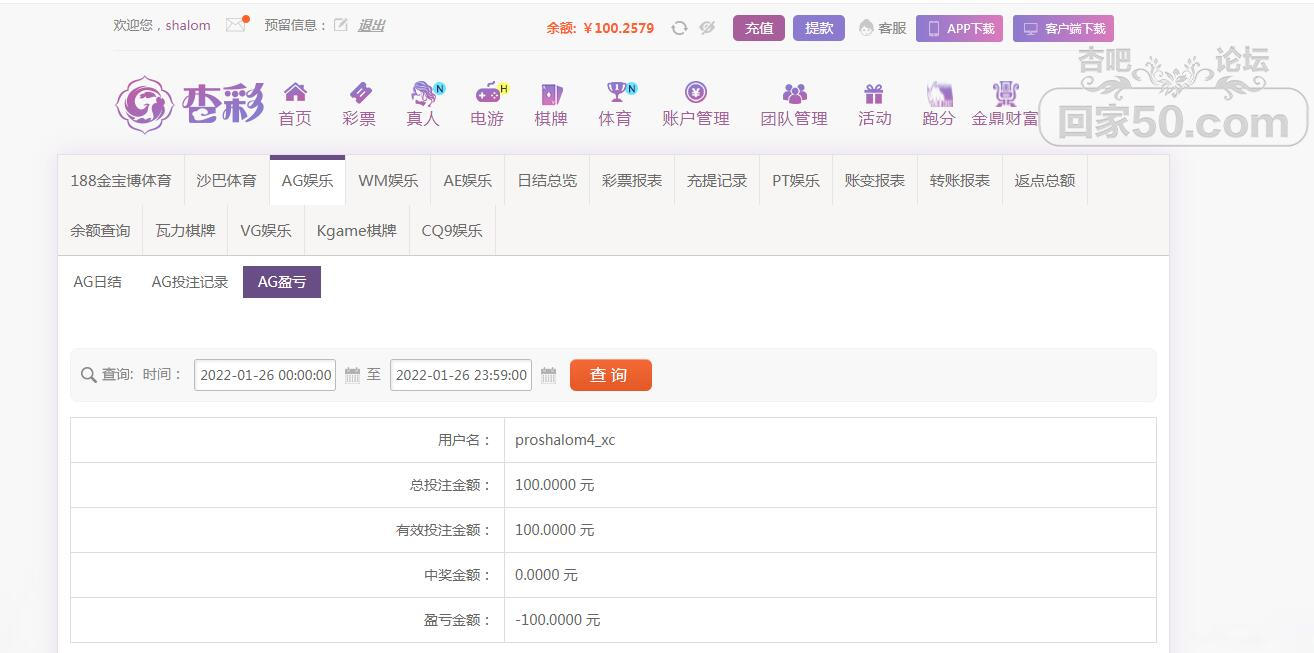Click the 充值 recharge button
Viewport: 1314px width, 653px height.
coord(759,28)
